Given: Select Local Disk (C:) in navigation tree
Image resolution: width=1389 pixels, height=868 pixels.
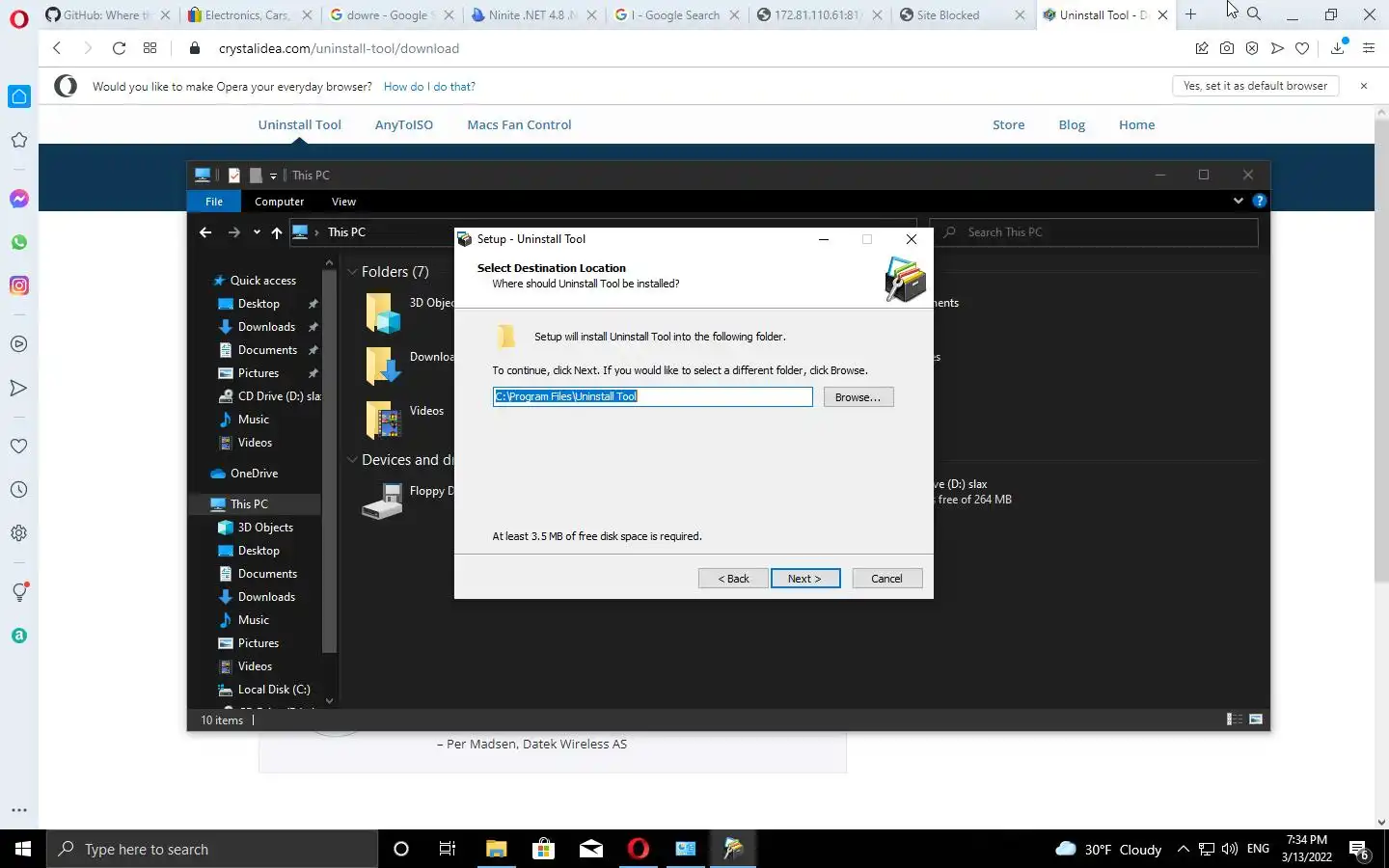Looking at the screenshot, I should coord(274,690).
